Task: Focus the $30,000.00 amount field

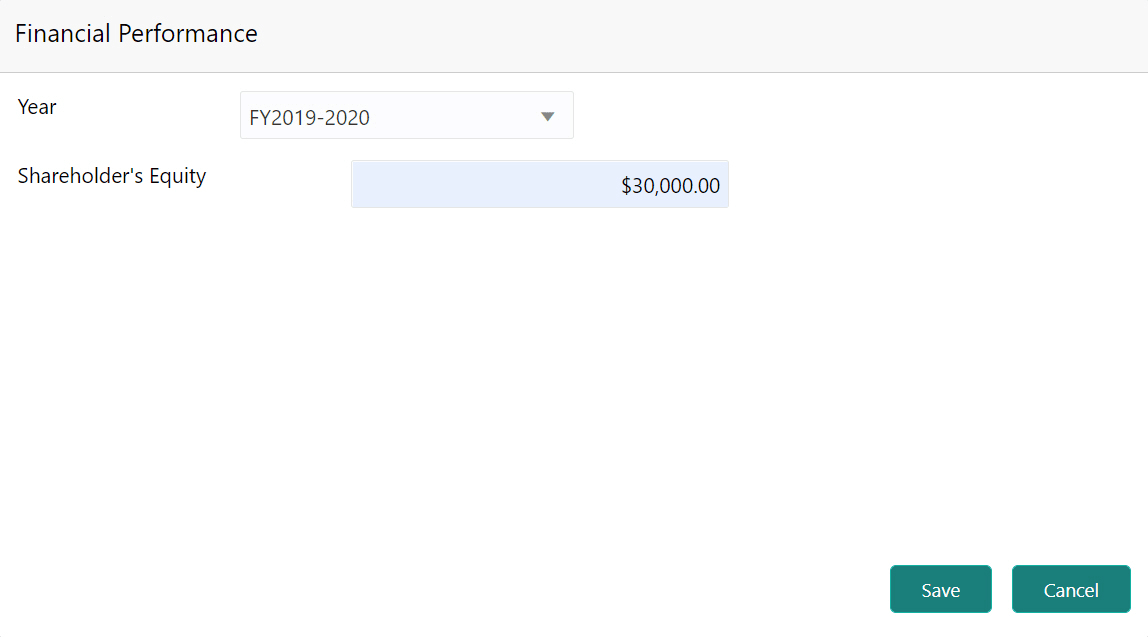Action: (x=539, y=185)
